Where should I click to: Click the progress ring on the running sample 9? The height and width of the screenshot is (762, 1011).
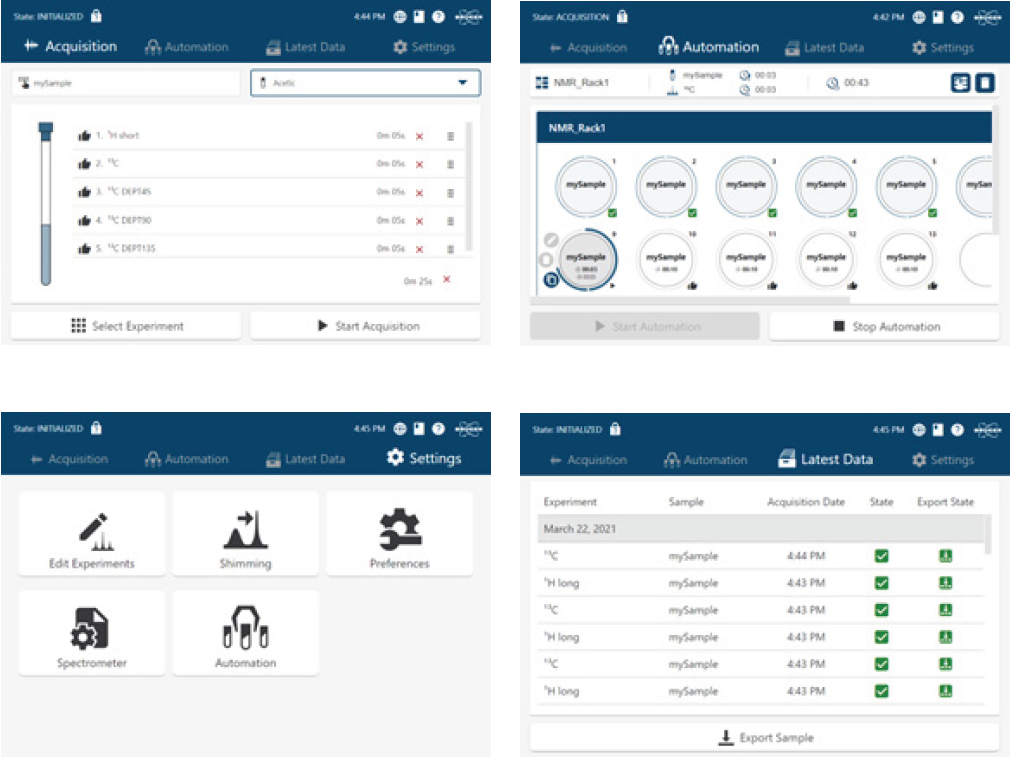585,259
